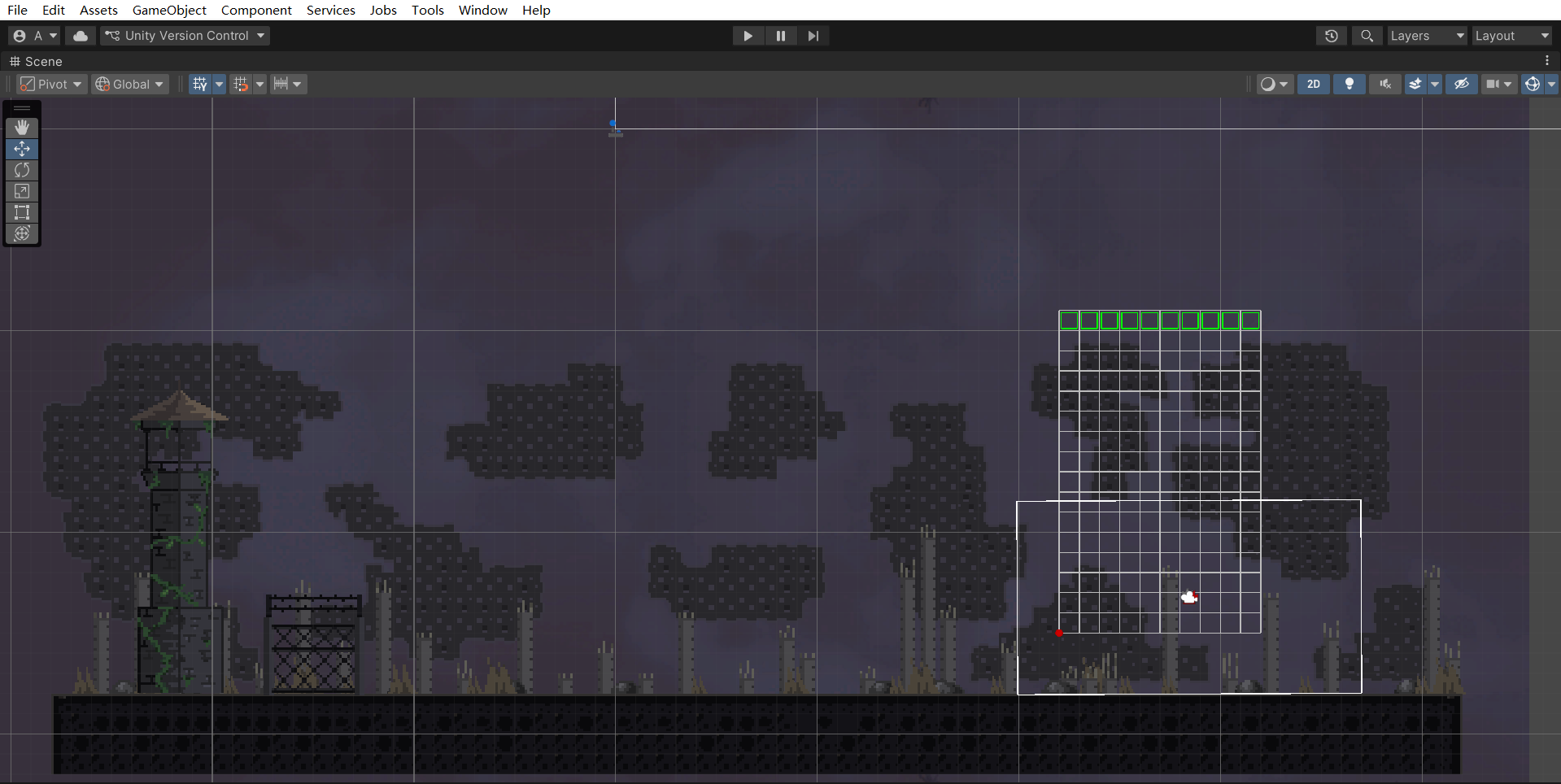Image resolution: width=1561 pixels, height=784 pixels.
Task: Select the Rotate tool
Action: click(22, 170)
